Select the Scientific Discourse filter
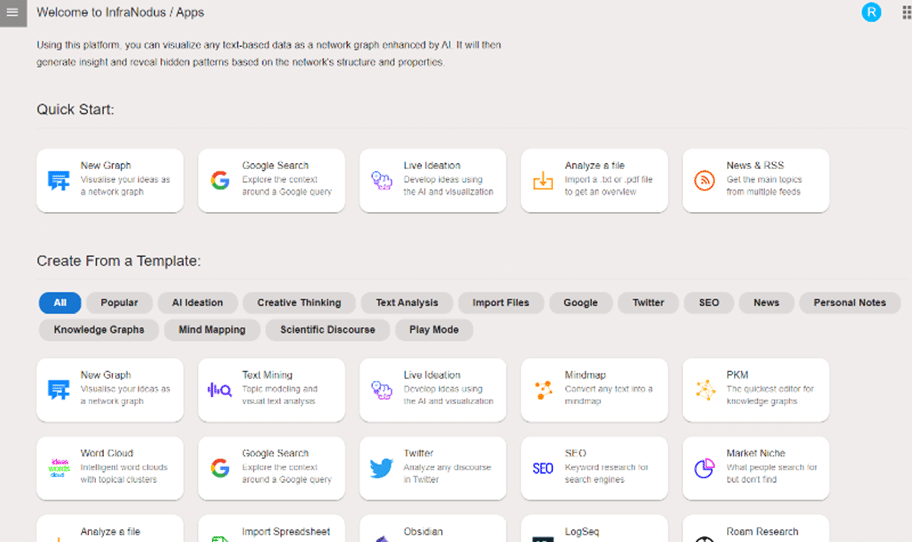912x542 pixels. (327, 329)
